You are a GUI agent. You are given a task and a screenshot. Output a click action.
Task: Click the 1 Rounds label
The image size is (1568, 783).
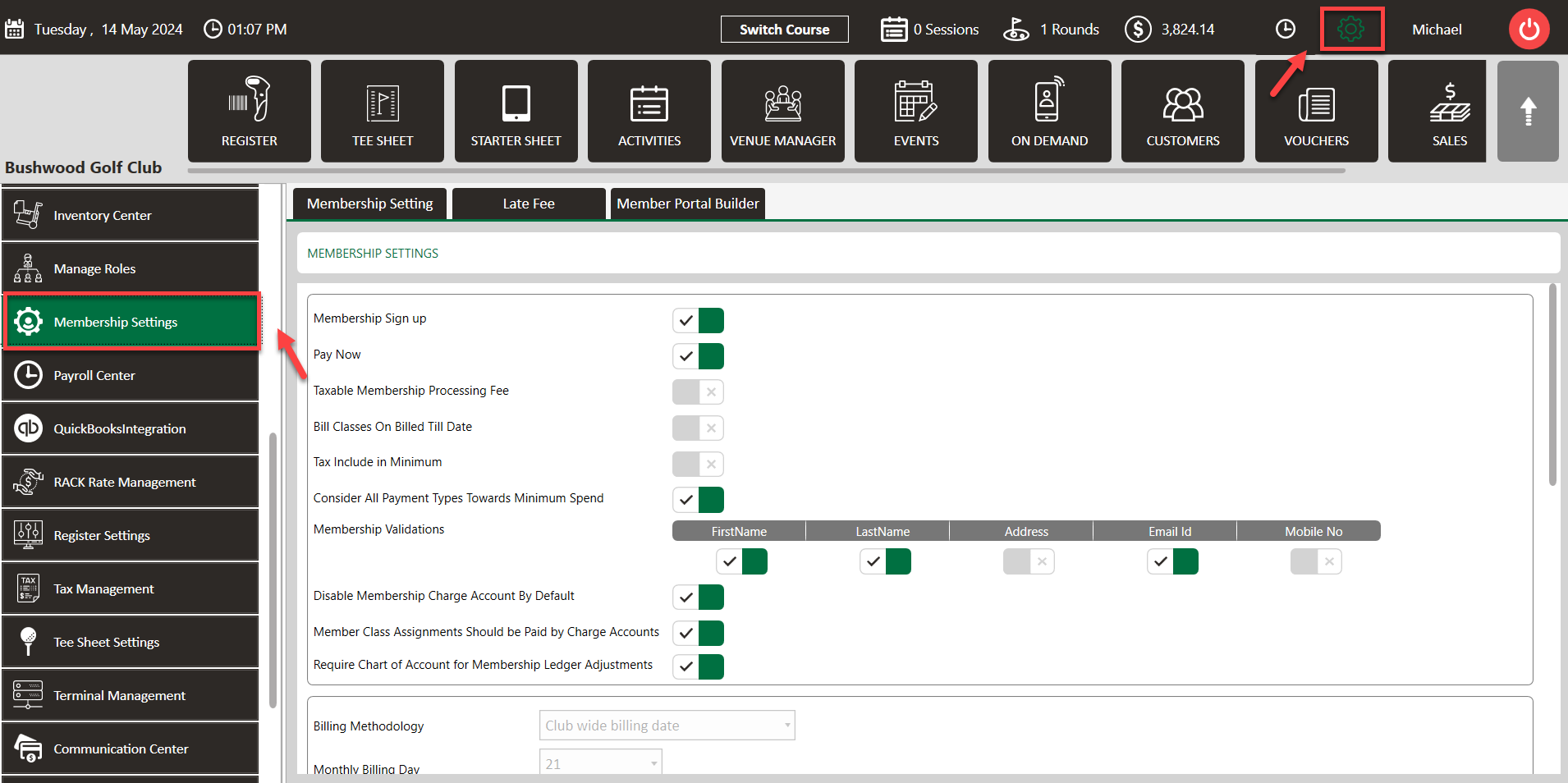pyautogui.click(x=1069, y=30)
